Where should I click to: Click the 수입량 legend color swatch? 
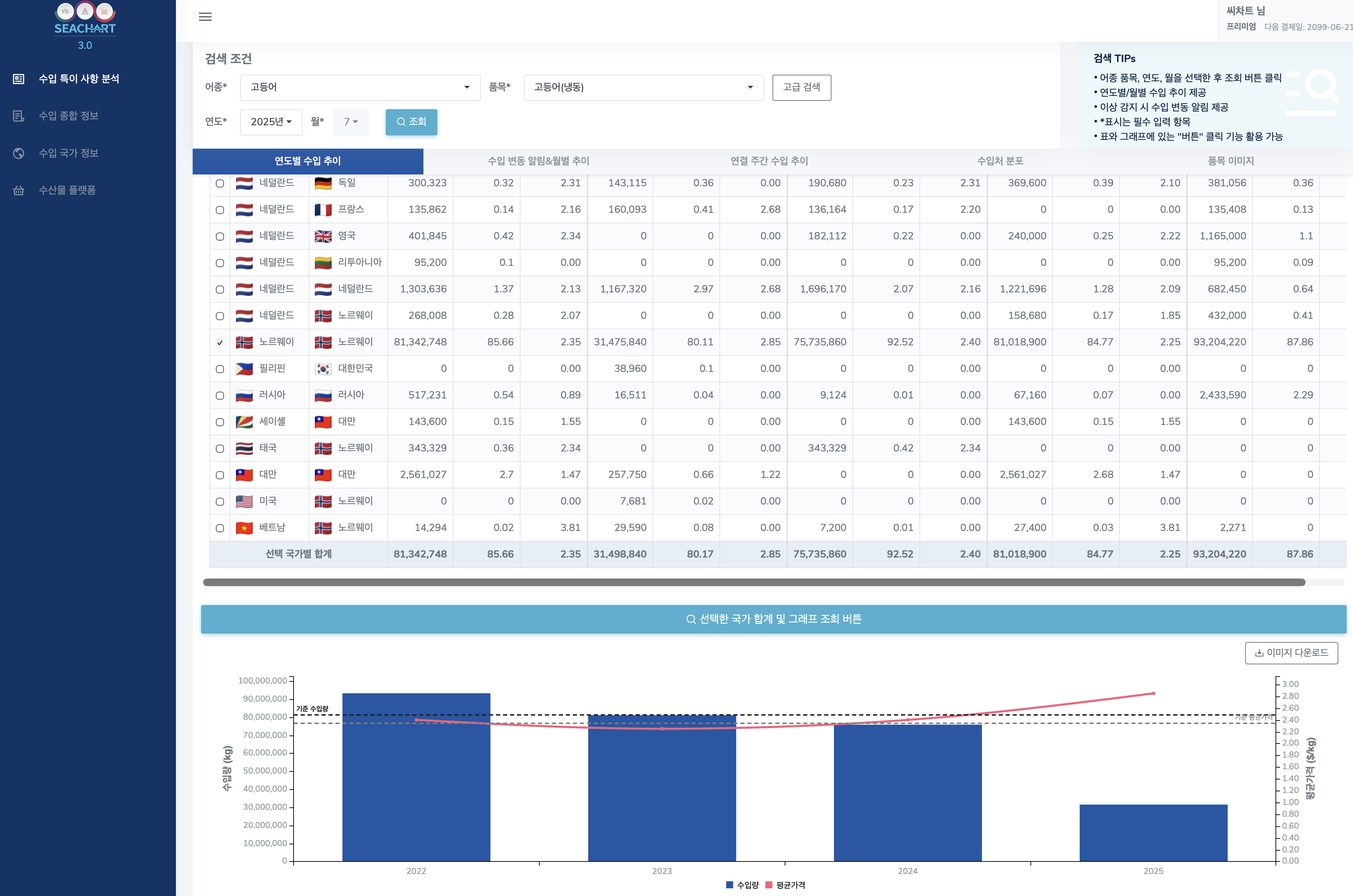point(729,884)
